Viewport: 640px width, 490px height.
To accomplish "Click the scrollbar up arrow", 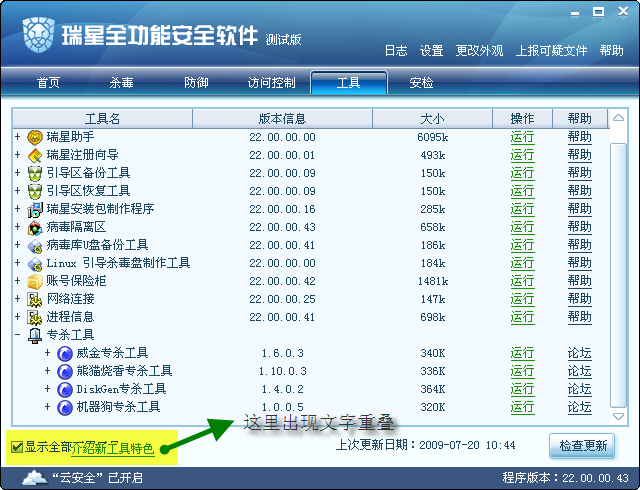I will (x=618, y=118).
